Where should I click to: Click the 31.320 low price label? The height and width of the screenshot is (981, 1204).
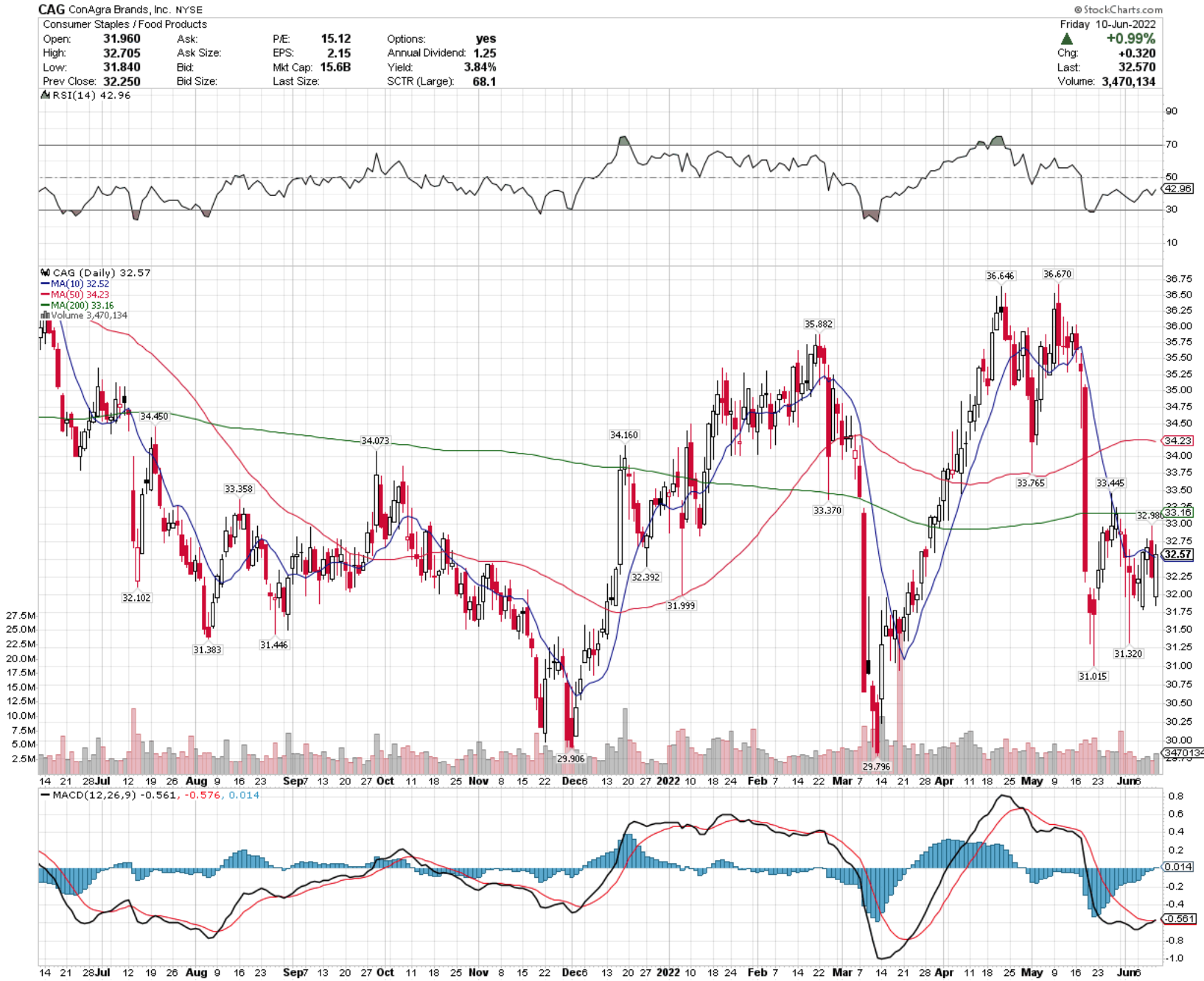[x=1127, y=654]
